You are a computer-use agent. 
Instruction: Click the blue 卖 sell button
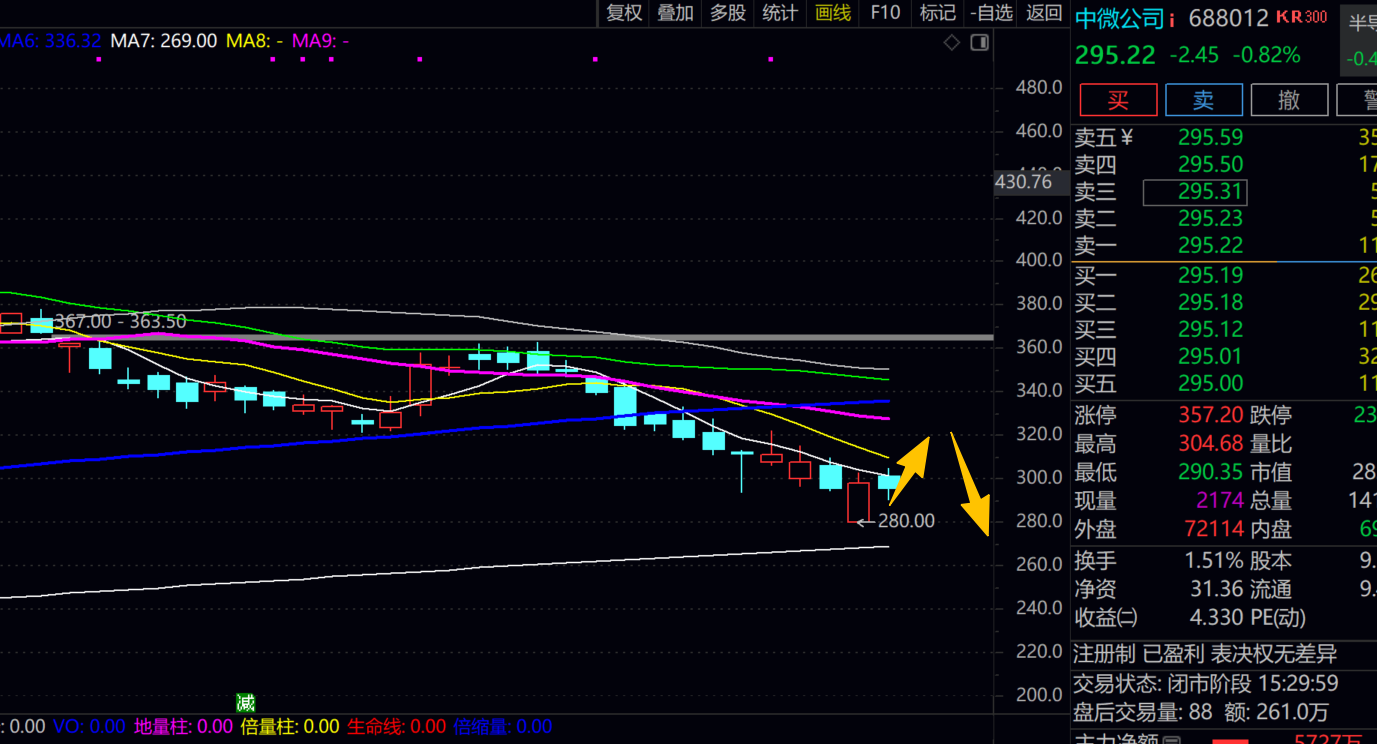point(1203,100)
